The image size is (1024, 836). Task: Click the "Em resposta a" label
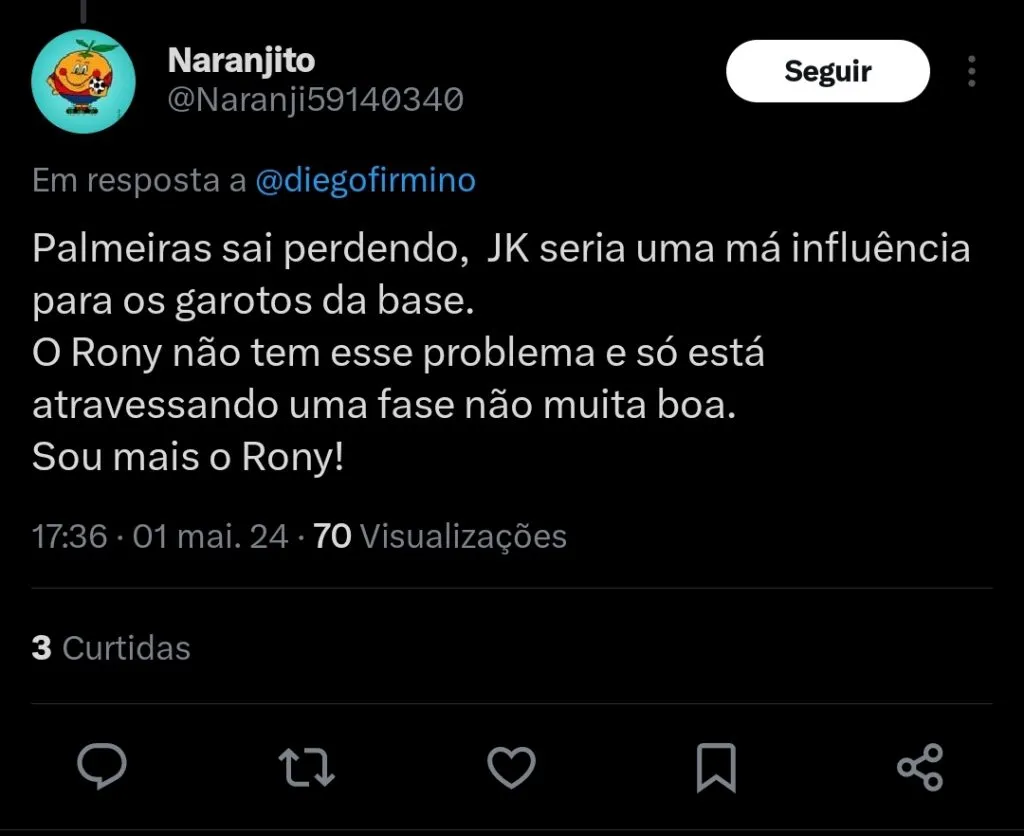tap(139, 181)
